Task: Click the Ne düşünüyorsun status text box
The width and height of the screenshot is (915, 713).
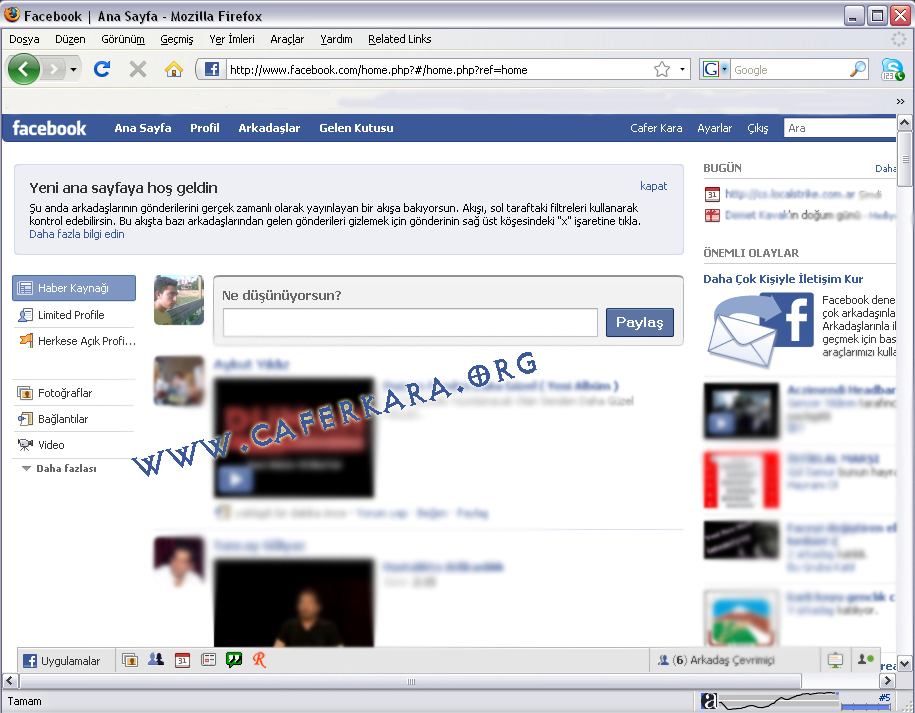Action: click(410, 322)
